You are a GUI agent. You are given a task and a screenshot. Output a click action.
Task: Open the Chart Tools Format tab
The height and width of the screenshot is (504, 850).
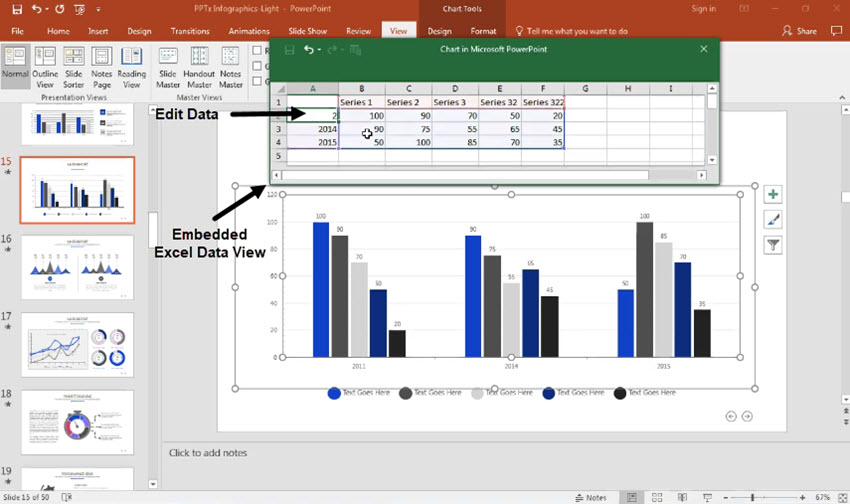point(483,31)
